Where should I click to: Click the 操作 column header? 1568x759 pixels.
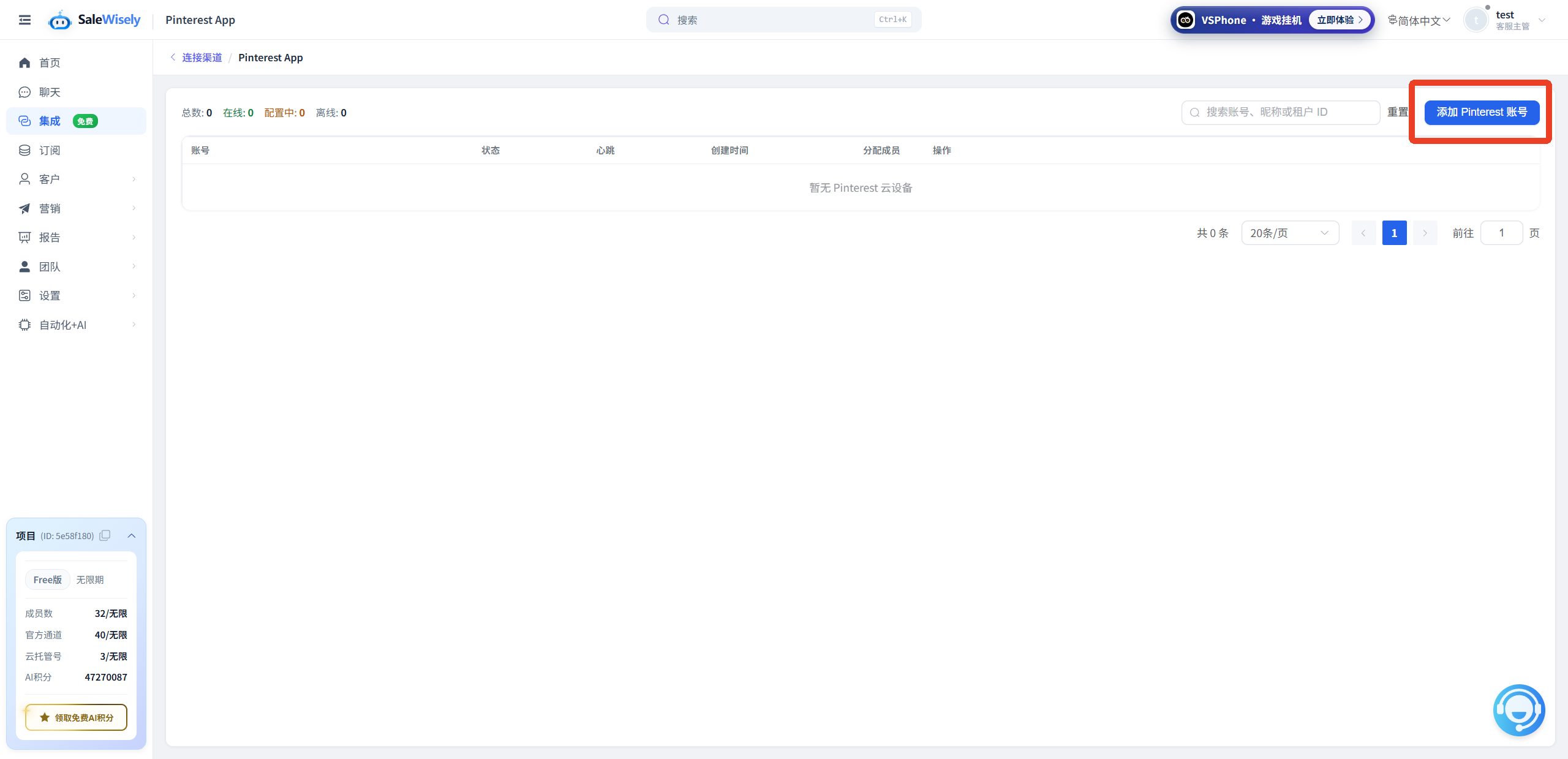(942, 150)
